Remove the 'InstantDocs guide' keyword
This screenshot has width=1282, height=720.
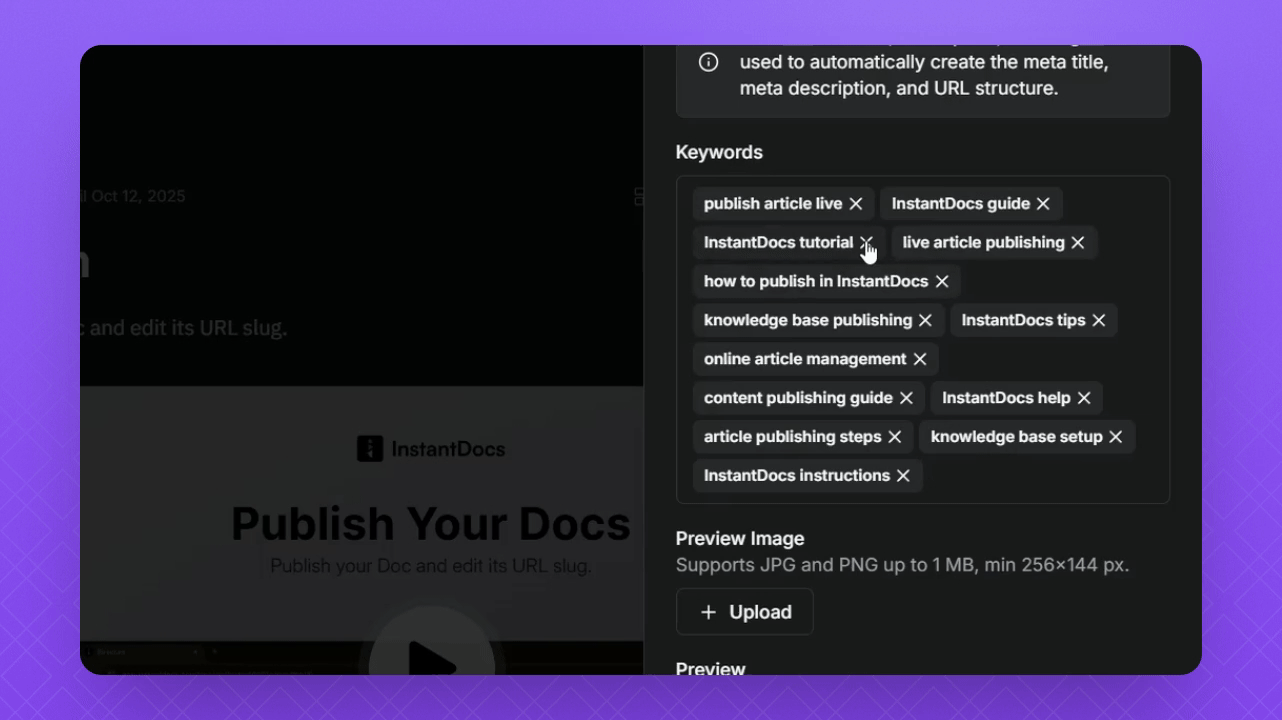[x=1043, y=204]
